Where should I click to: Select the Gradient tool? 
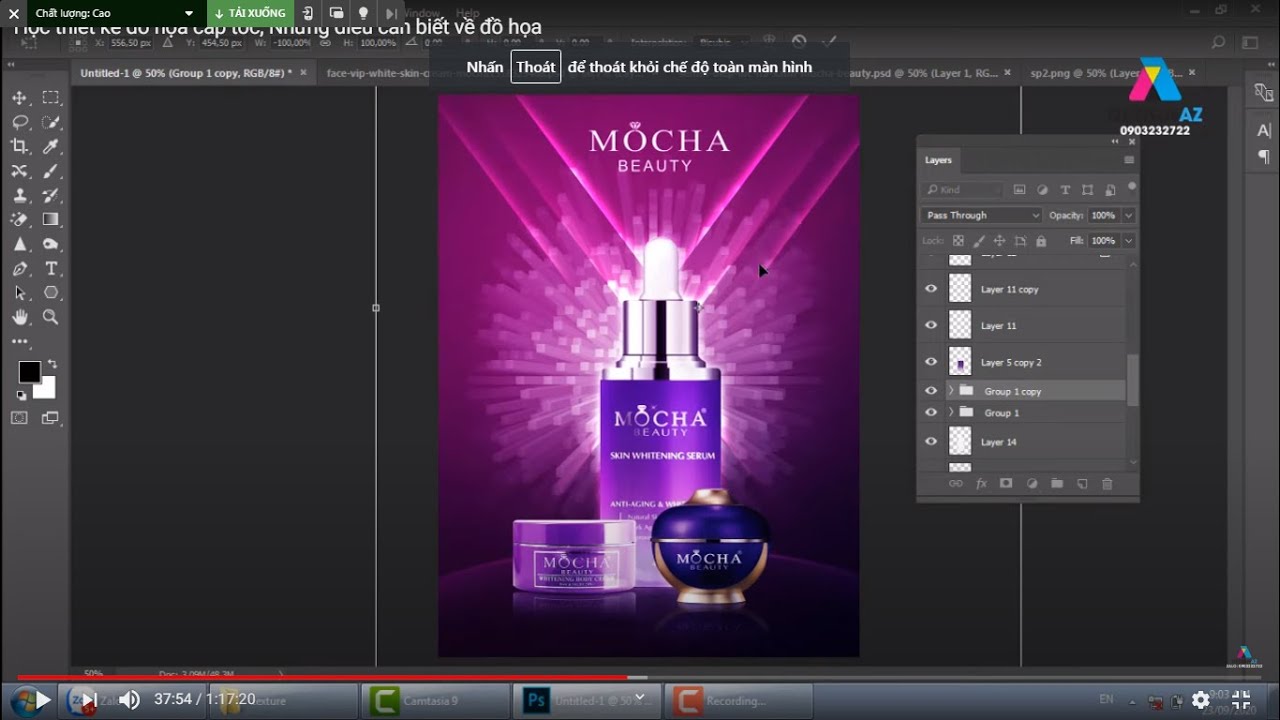(x=51, y=219)
